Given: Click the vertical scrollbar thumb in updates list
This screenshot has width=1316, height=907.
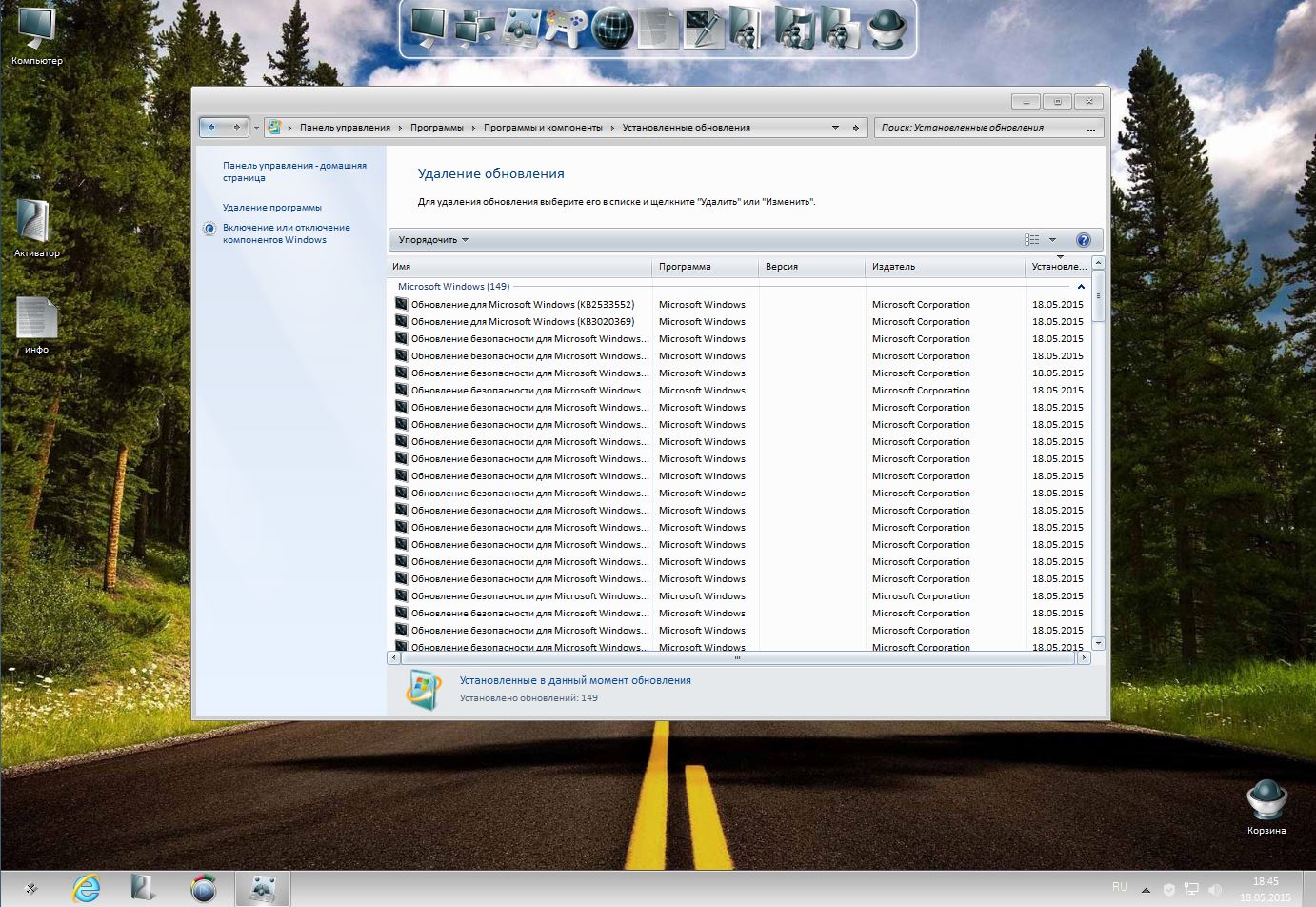Looking at the screenshot, I should pos(1098,295).
